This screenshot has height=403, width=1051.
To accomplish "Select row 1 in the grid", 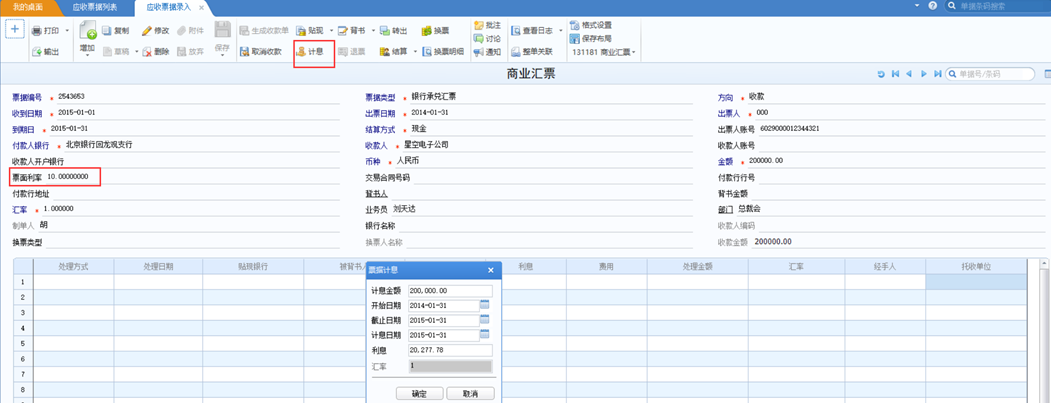I will tap(23, 282).
